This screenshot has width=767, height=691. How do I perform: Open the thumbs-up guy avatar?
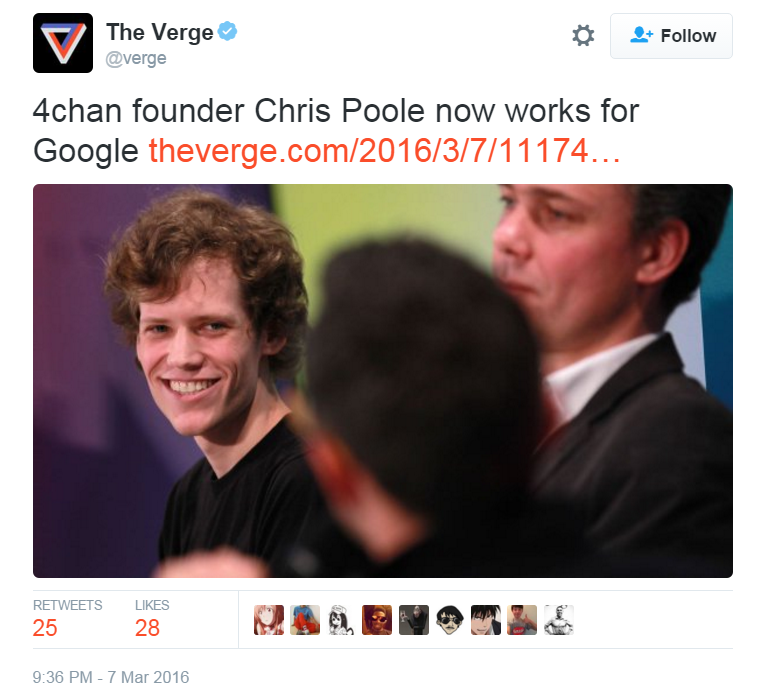pos(522,620)
